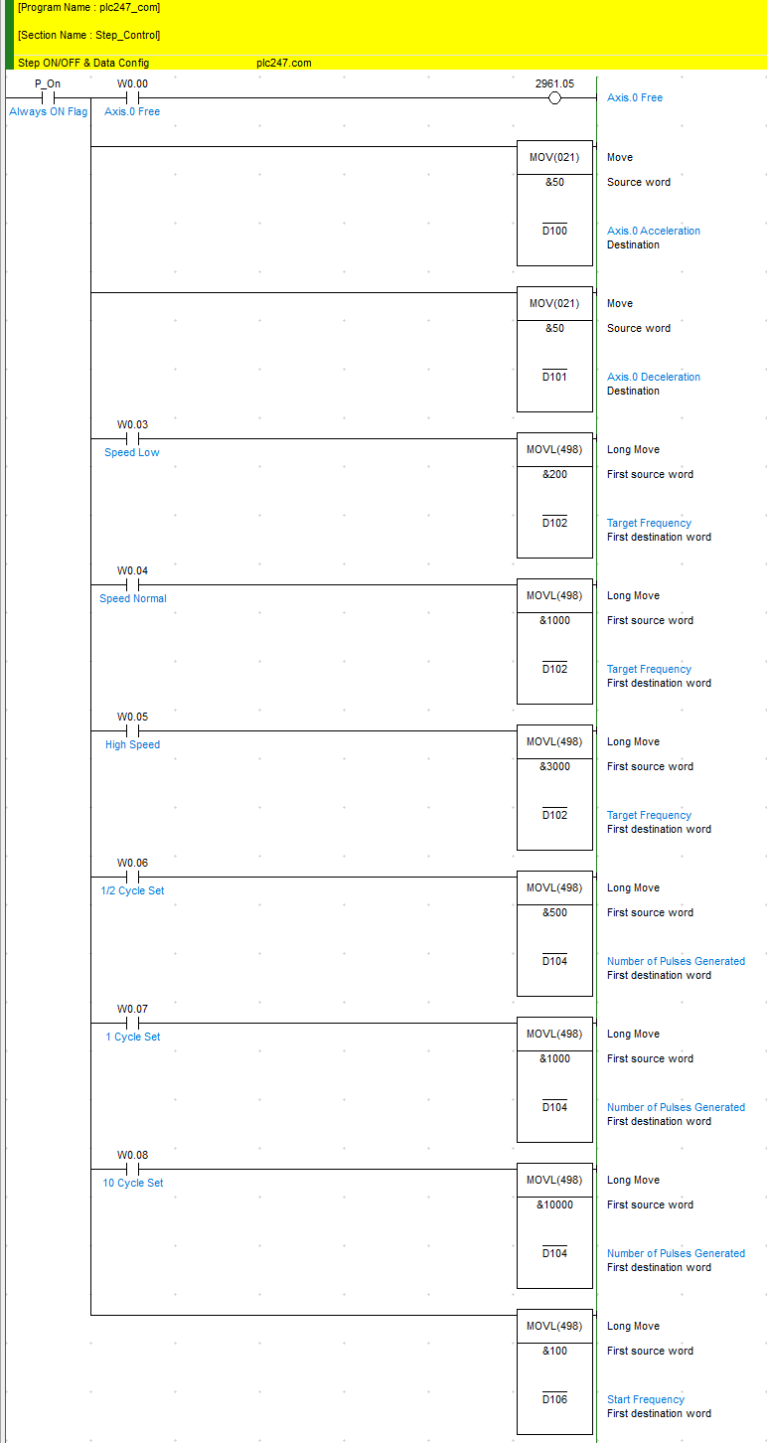Image resolution: width=768 pixels, height=1443 pixels.
Task: Click the Program Name header line
Action: pos(89,8)
